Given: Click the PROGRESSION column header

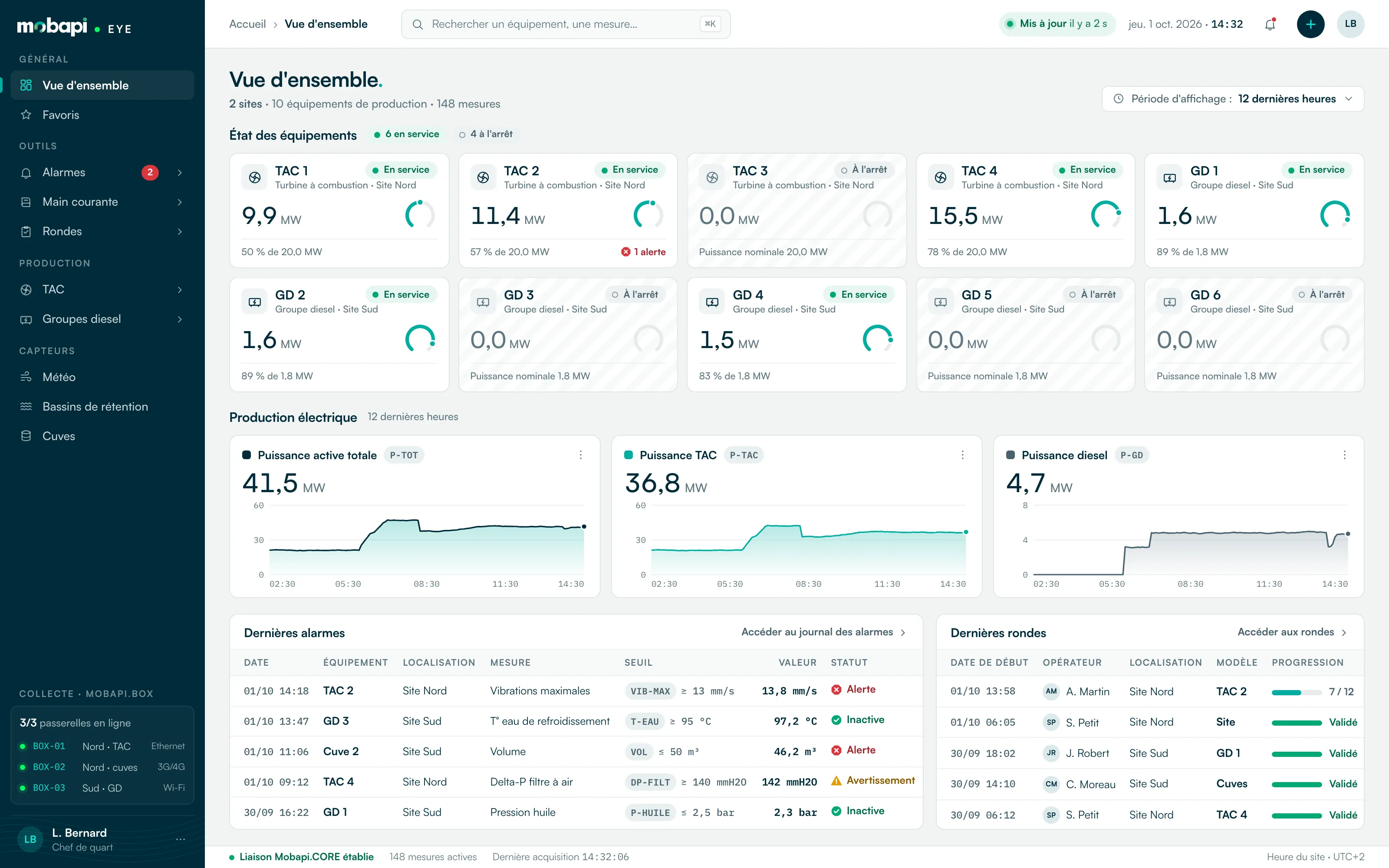Looking at the screenshot, I should click(1307, 662).
